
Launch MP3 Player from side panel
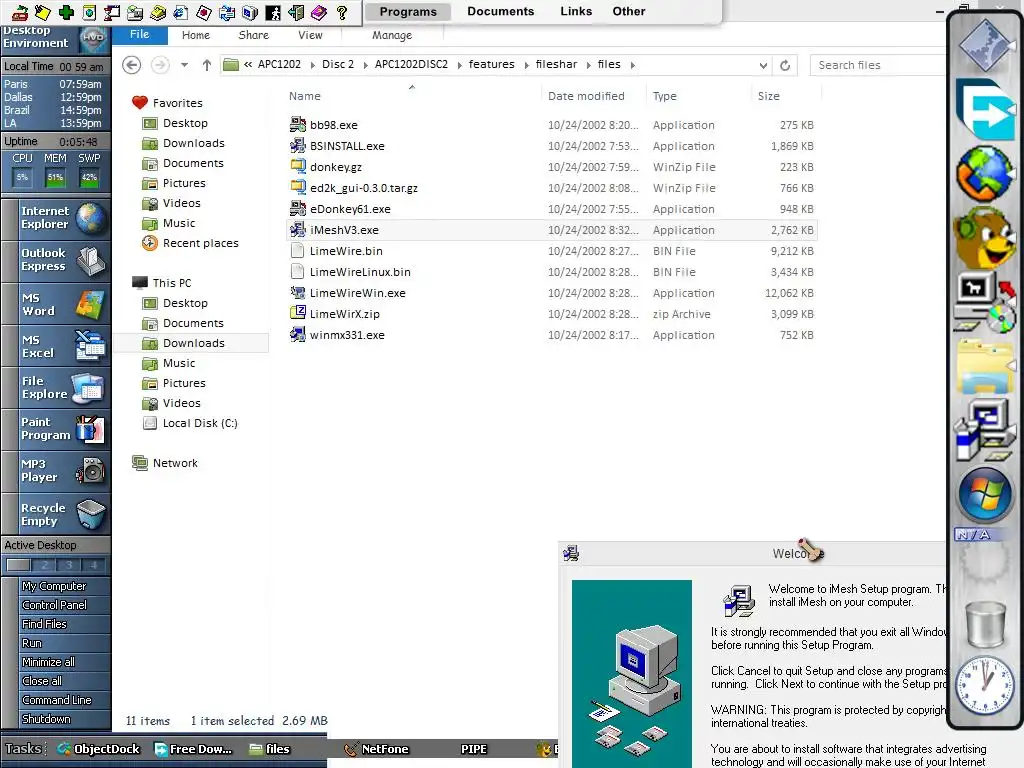[x=56, y=470]
